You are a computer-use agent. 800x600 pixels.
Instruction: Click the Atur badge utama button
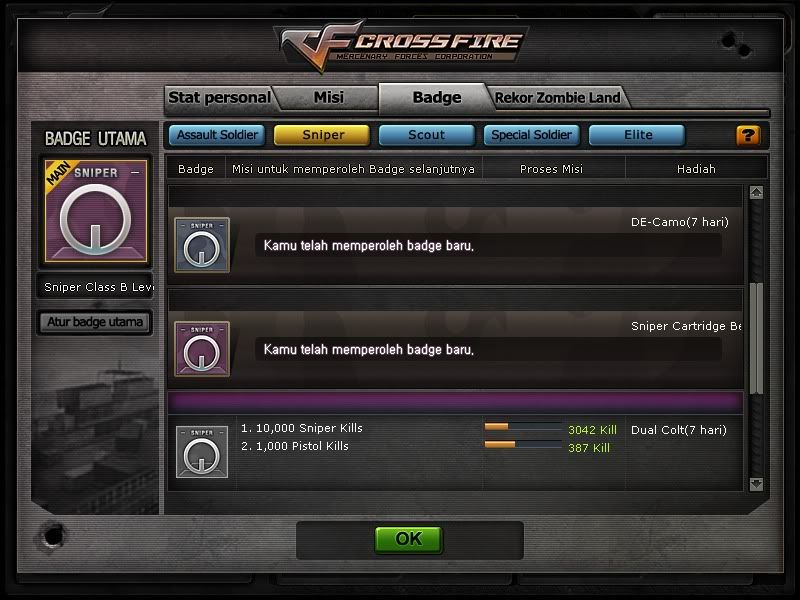[95, 322]
